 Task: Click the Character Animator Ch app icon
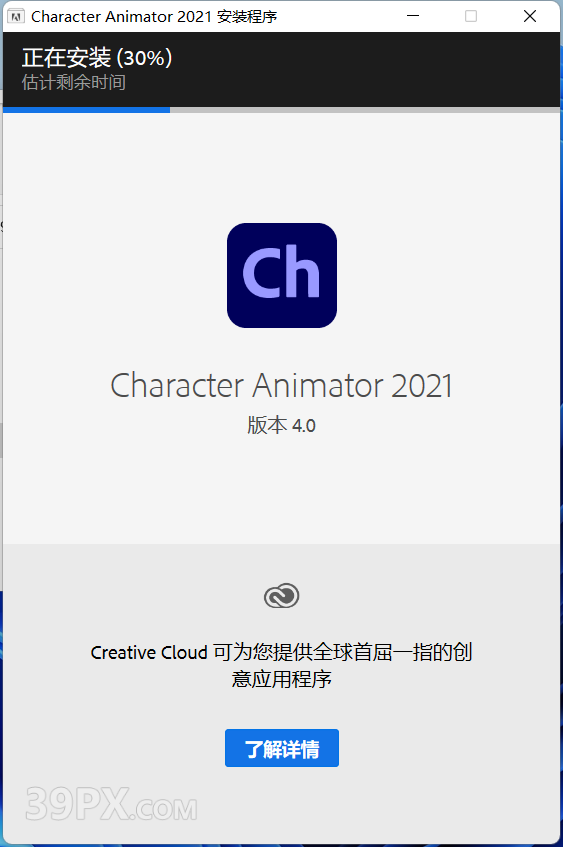click(x=282, y=275)
